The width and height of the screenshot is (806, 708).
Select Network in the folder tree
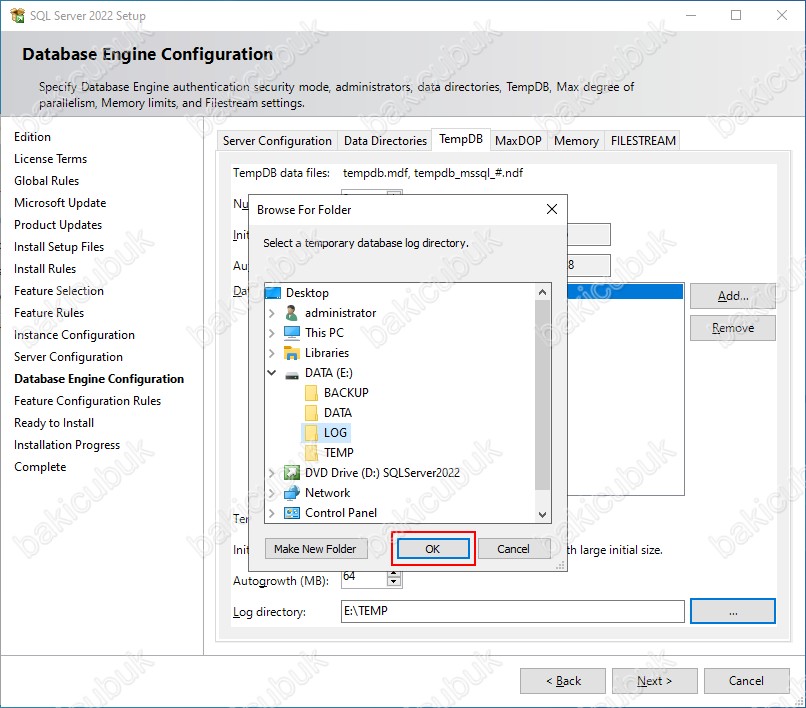[327, 493]
